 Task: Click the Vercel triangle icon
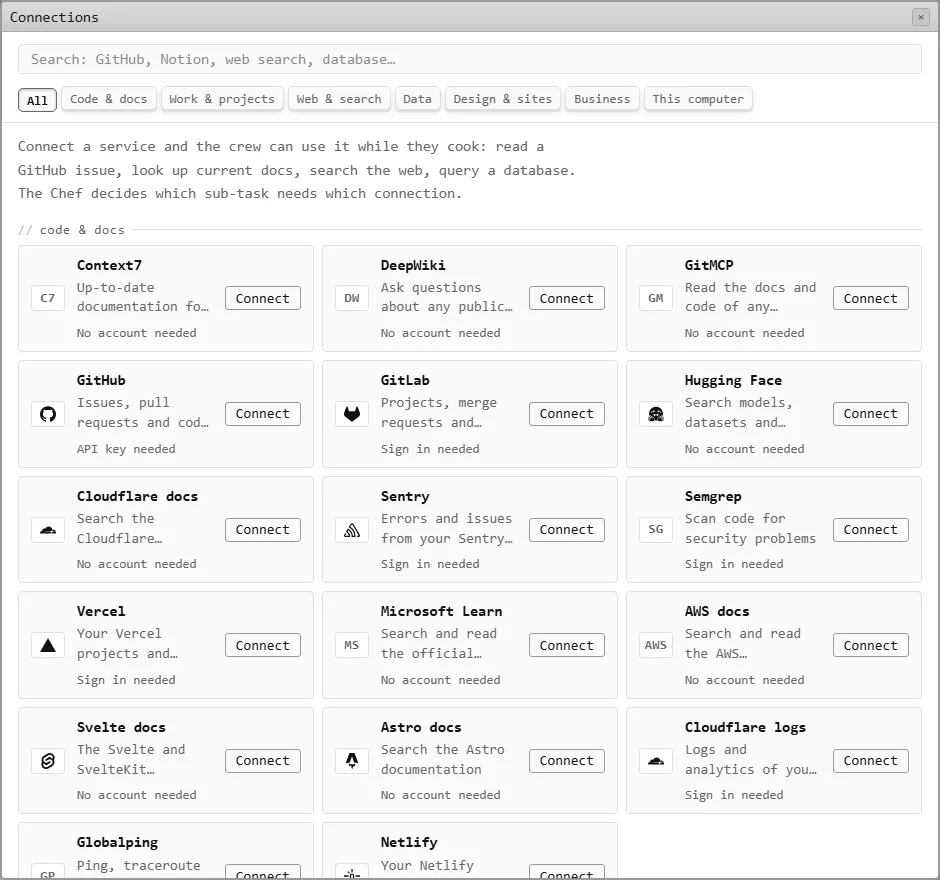48,645
